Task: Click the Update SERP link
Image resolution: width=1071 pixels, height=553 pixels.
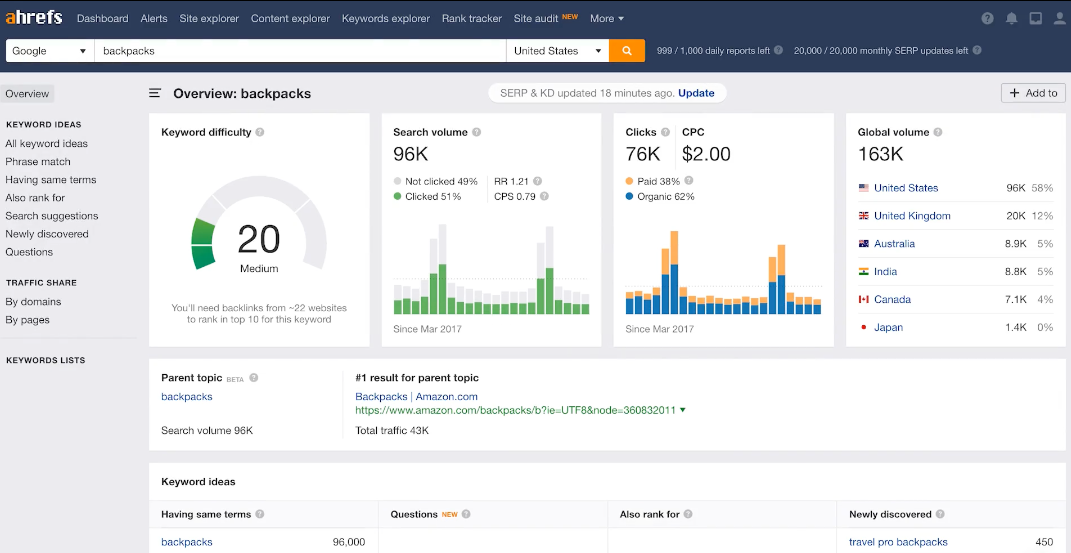Action: point(696,93)
